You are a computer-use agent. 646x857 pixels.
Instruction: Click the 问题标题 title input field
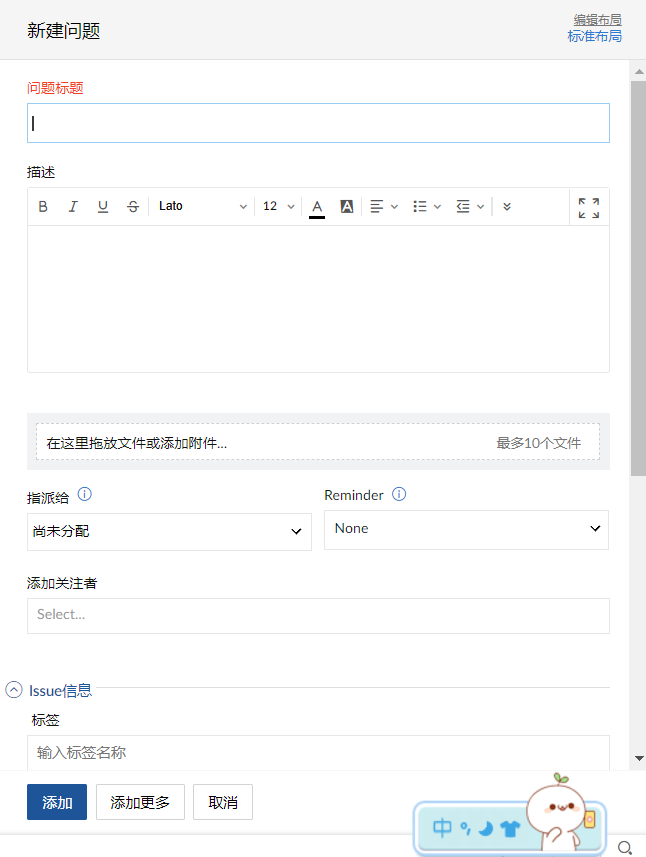[x=318, y=123]
